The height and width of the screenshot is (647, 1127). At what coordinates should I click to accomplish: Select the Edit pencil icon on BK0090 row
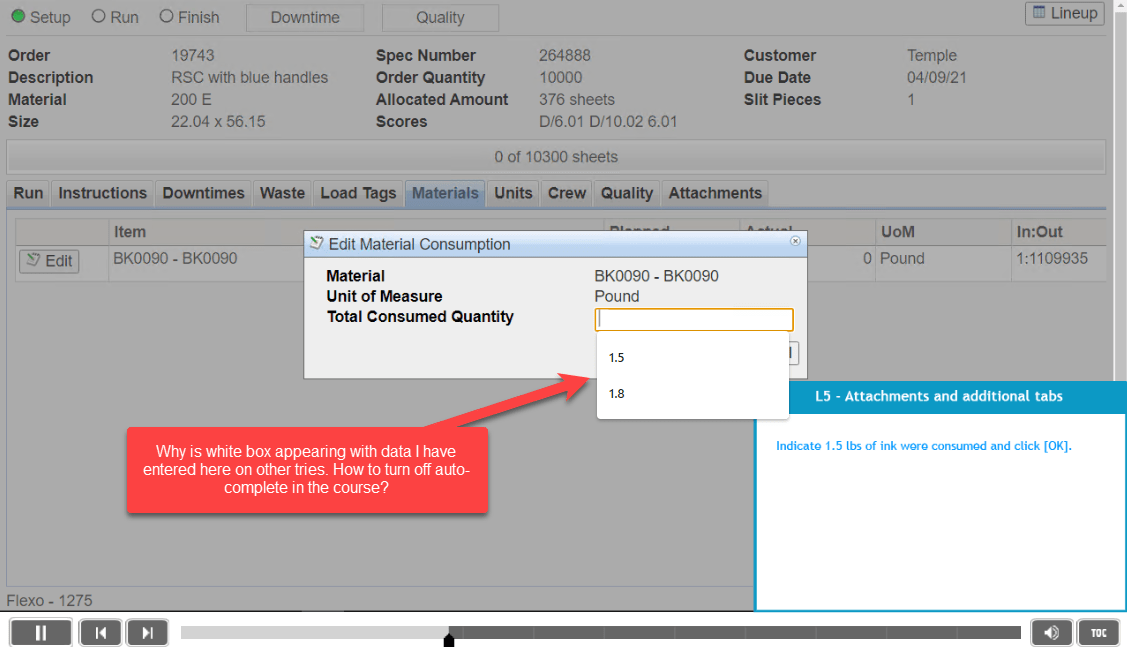pyautogui.click(x=35, y=260)
